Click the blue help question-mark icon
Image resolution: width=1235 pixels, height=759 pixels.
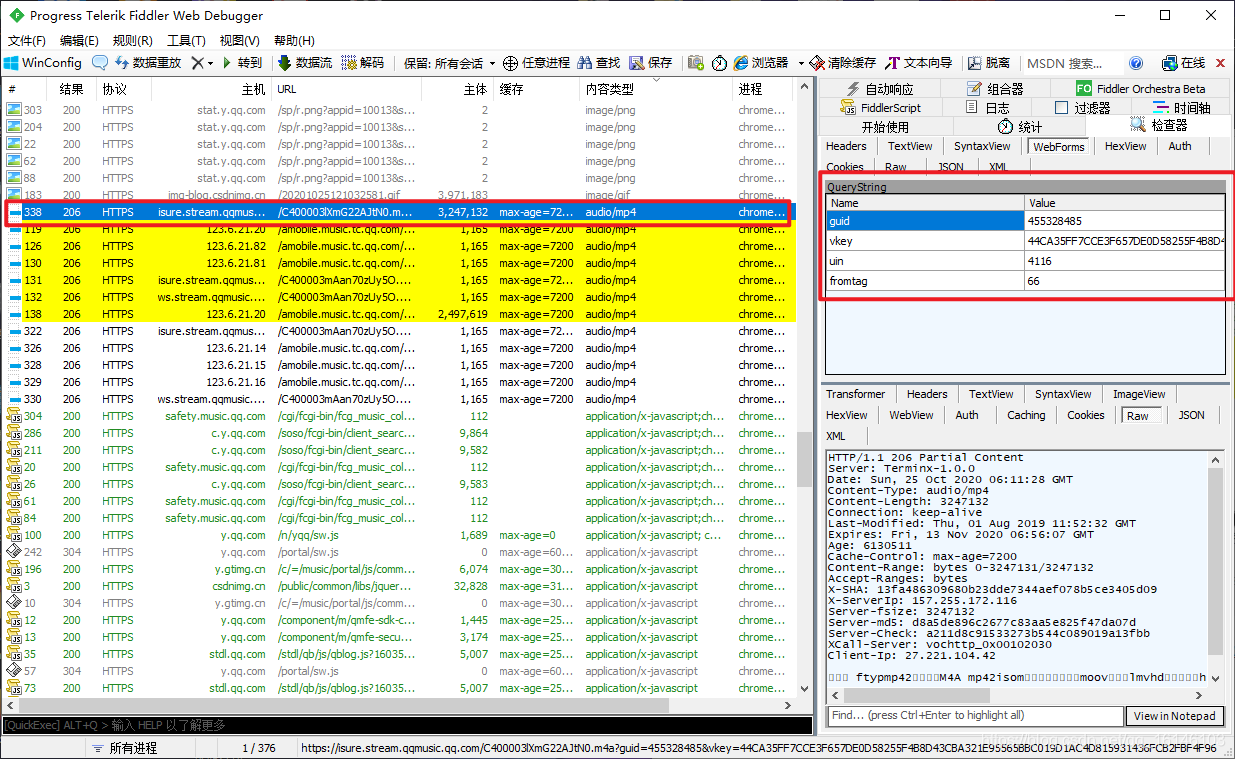pos(1136,62)
